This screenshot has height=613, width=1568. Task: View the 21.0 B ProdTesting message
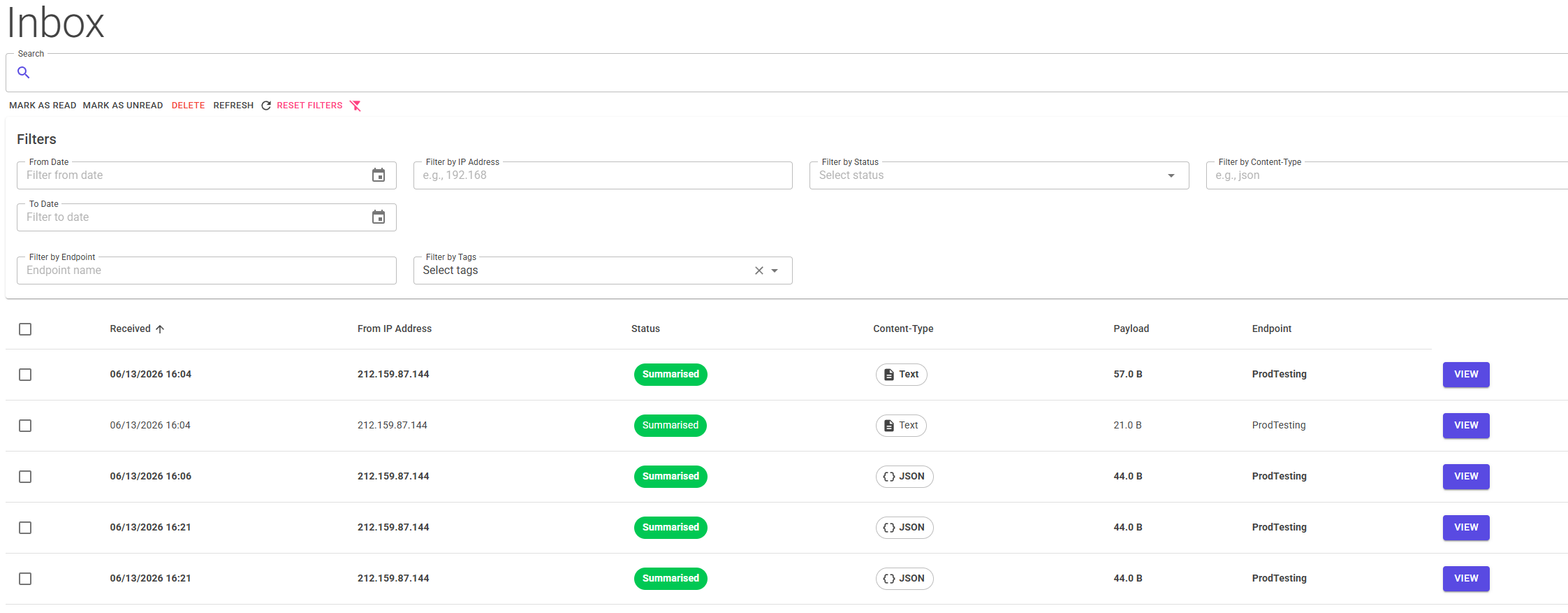pos(1466,426)
